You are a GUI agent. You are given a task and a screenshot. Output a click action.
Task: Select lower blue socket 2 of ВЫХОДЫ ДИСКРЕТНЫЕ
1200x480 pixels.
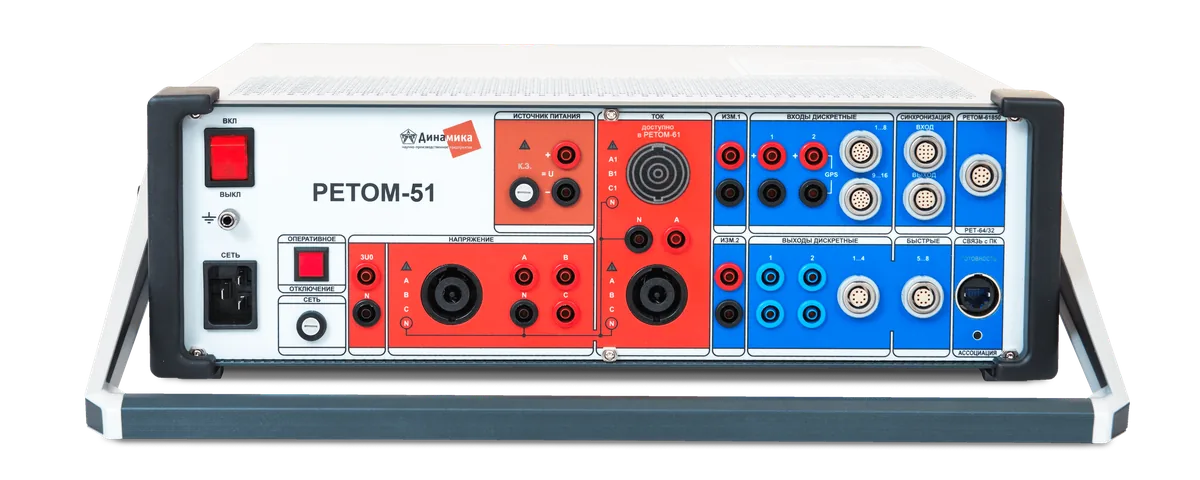tap(814, 315)
